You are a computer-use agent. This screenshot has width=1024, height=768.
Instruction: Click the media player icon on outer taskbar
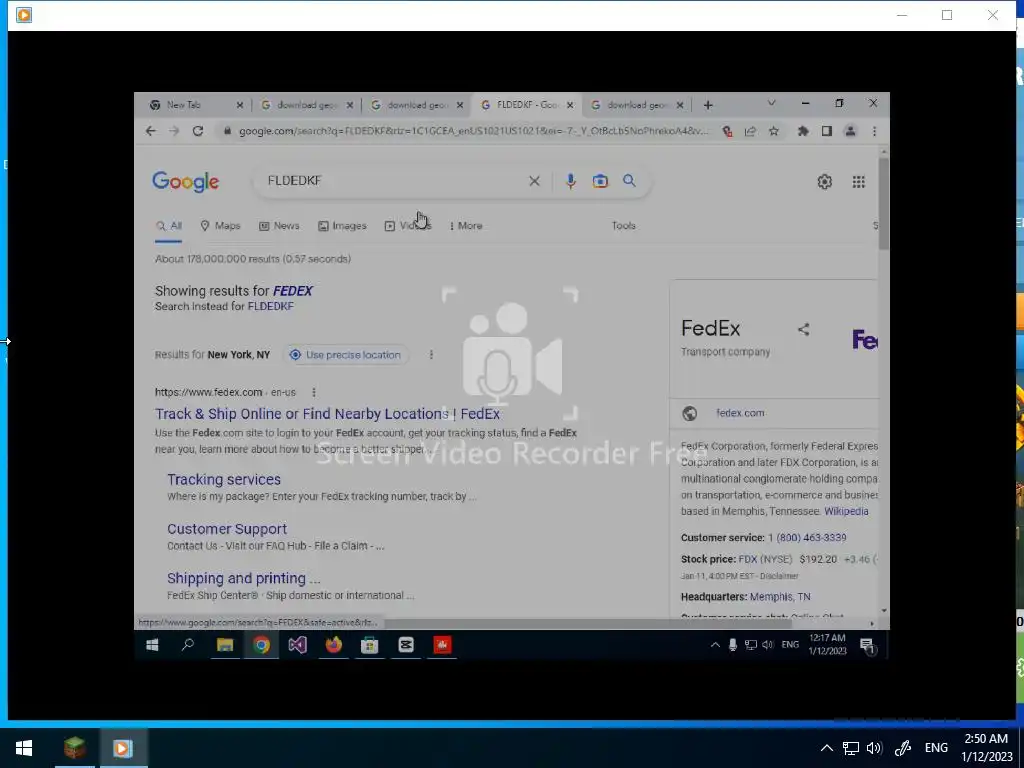pyautogui.click(x=123, y=748)
